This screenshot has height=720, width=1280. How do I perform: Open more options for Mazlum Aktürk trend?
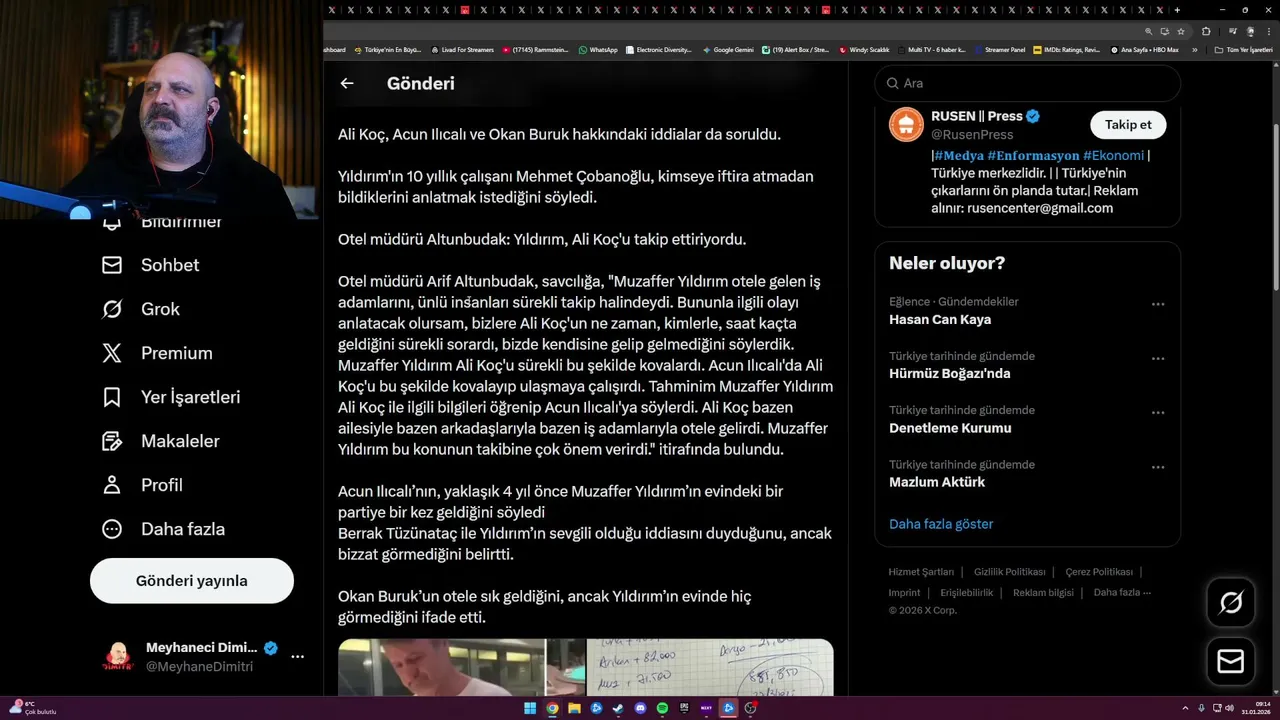1158,467
